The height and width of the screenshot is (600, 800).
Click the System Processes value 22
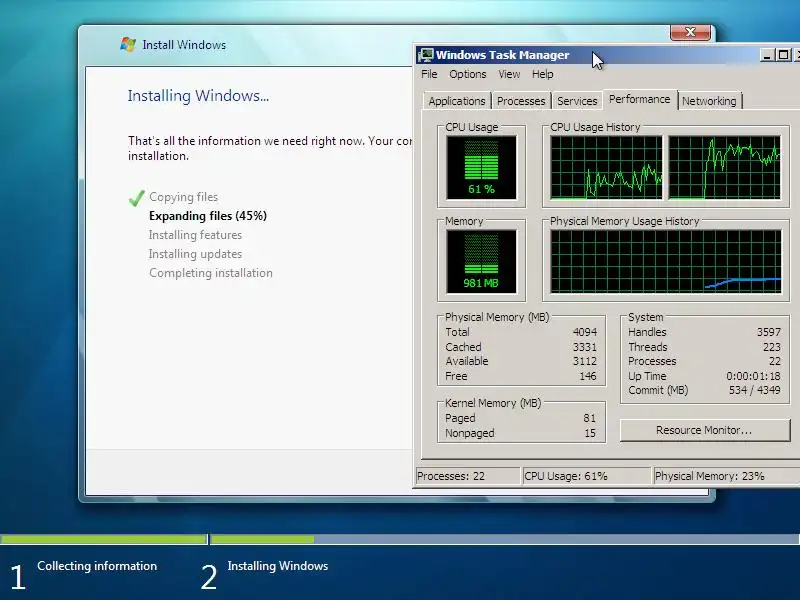(x=775, y=361)
